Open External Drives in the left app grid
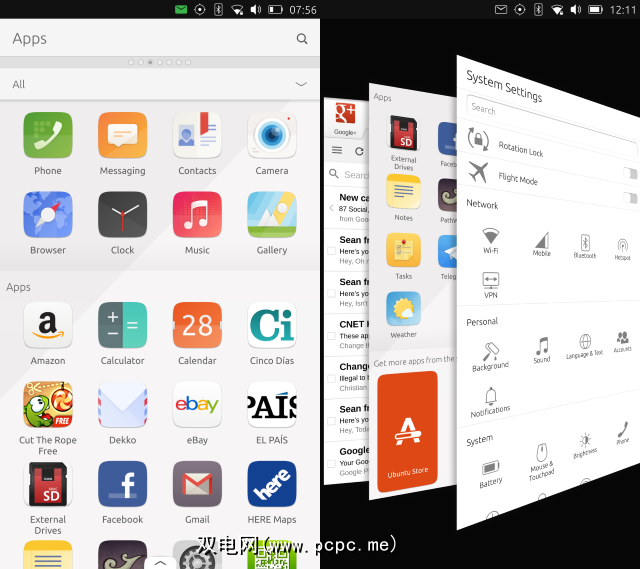 point(48,484)
